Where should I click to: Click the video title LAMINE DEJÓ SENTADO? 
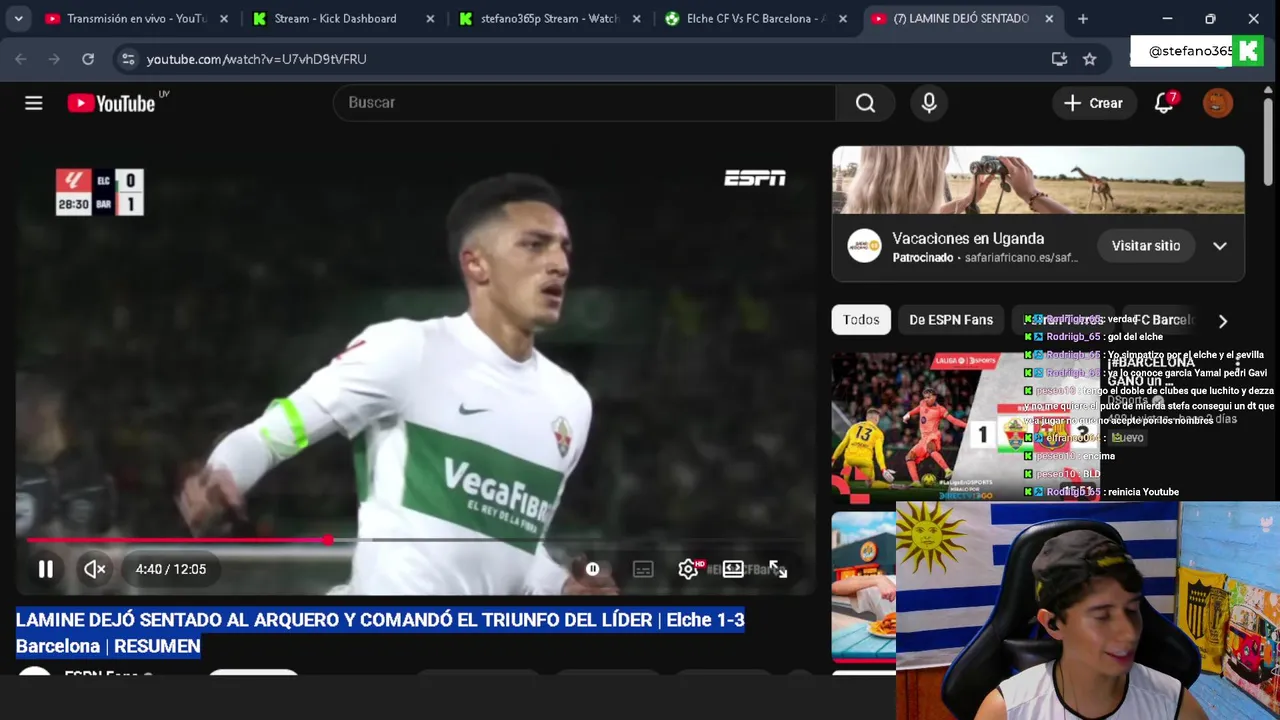click(x=380, y=633)
